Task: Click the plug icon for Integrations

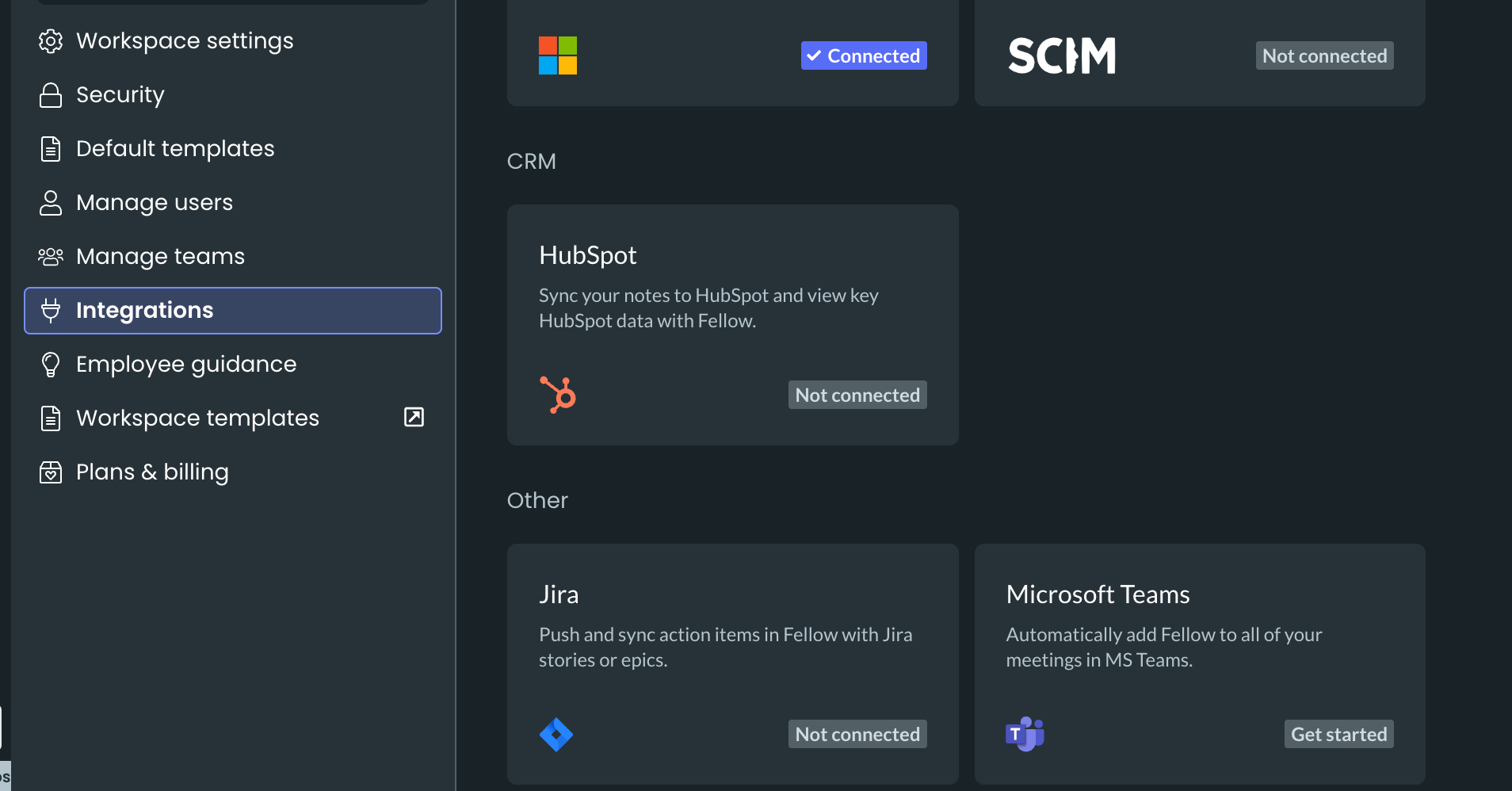Action: pos(51,311)
